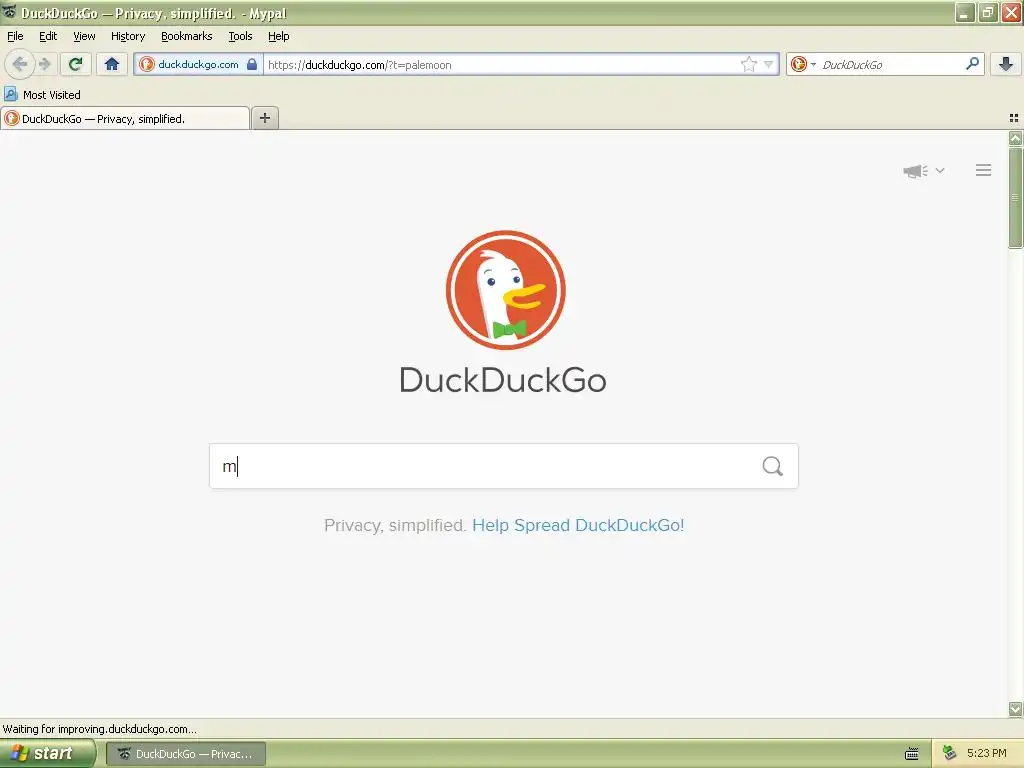Click the address bar URL text
Viewport: 1024px width, 768px height.
(360, 65)
